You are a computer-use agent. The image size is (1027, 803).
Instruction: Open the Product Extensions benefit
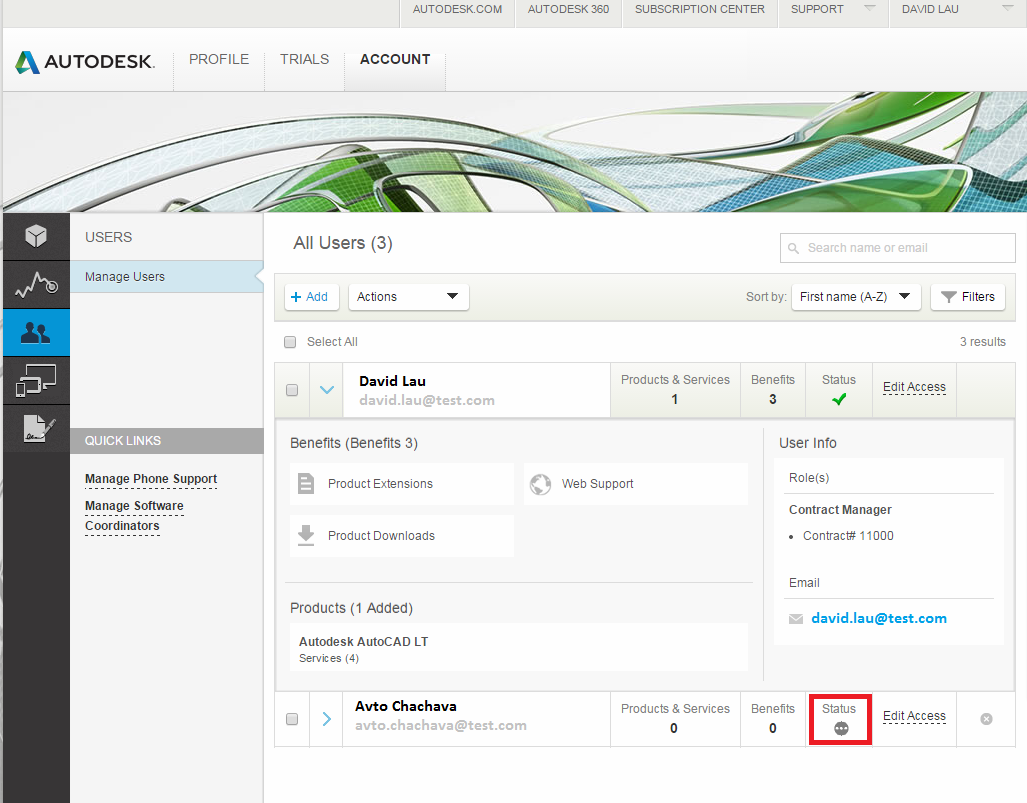(x=401, y=484)
